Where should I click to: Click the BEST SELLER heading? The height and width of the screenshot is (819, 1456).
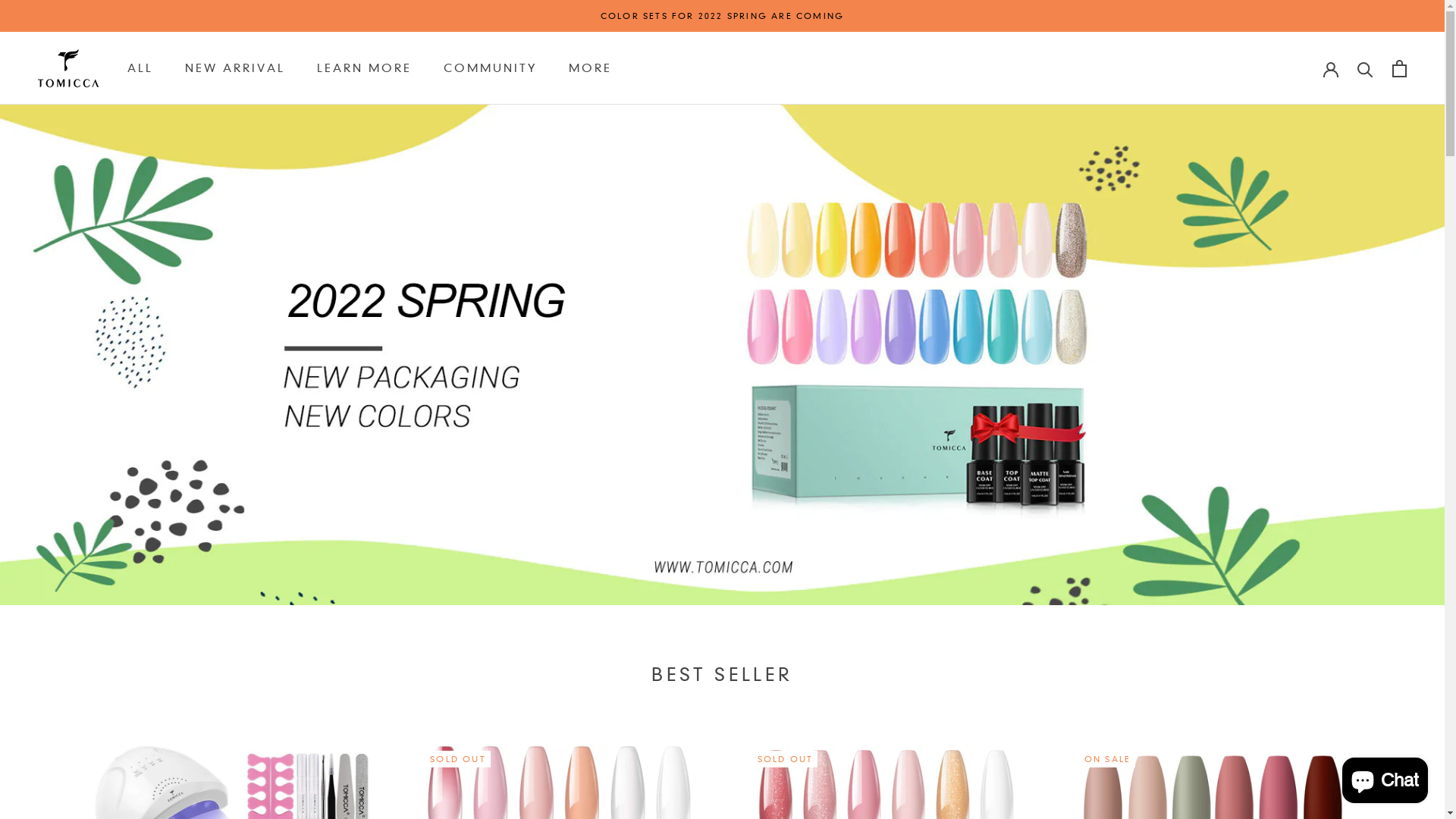(x=722, y=674)
